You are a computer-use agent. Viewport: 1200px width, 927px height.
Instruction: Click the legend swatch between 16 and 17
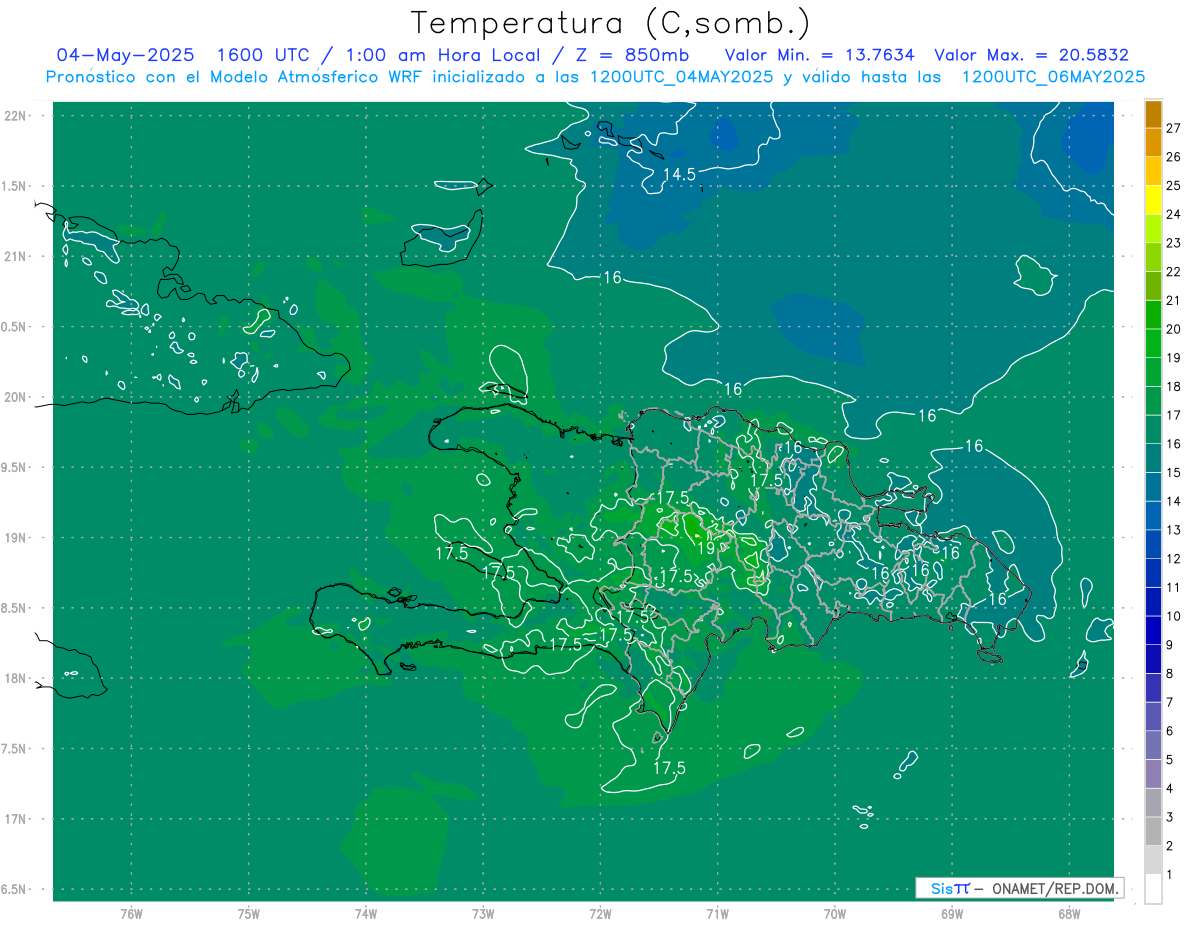point(1153,429)
